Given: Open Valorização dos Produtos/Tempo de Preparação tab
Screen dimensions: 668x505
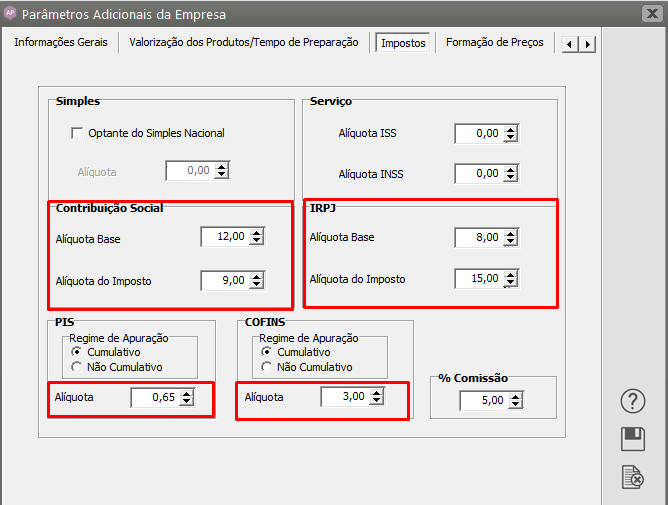Looking at the screenshot, I should click(243, 43).
